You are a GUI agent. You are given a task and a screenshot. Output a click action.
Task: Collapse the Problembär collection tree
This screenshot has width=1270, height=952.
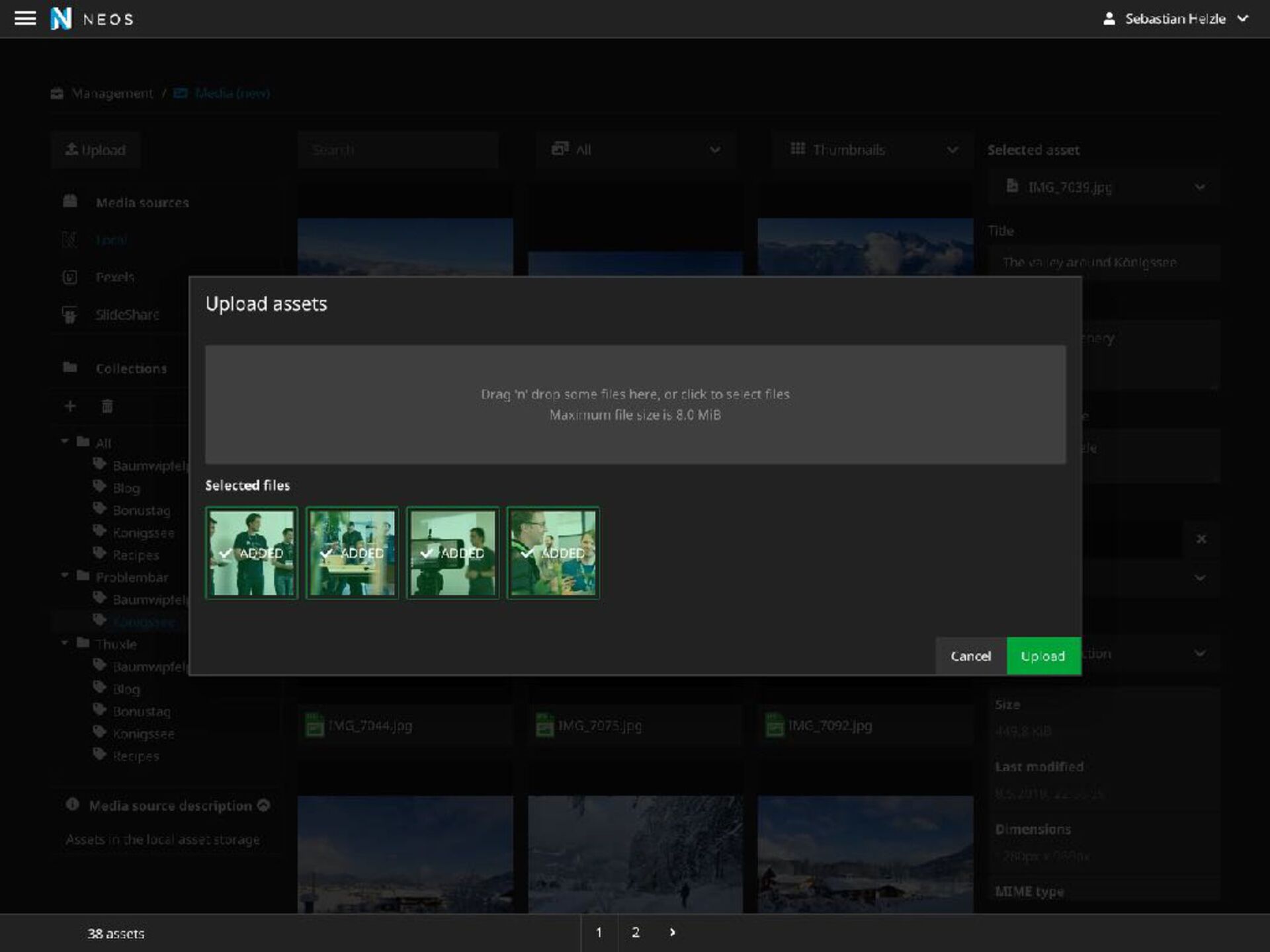click(x=65, y=576)
